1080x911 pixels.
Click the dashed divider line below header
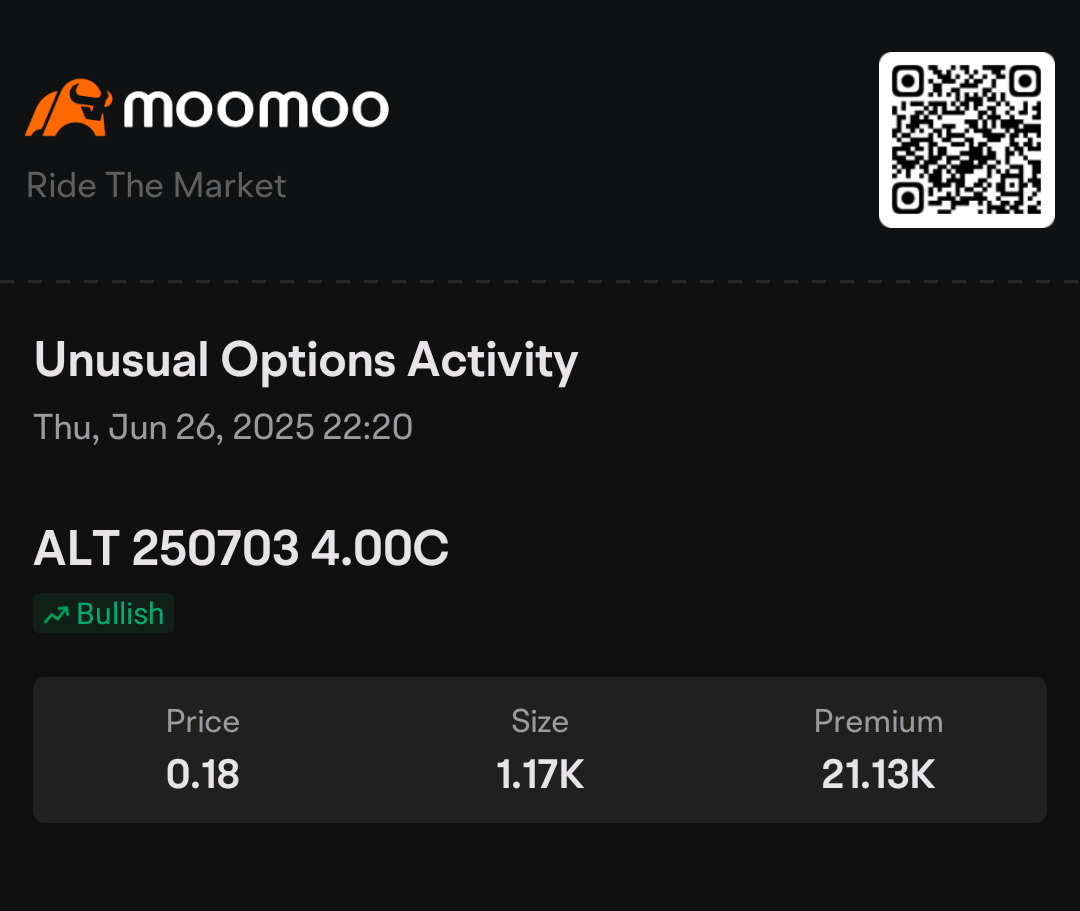click(540, 281)
